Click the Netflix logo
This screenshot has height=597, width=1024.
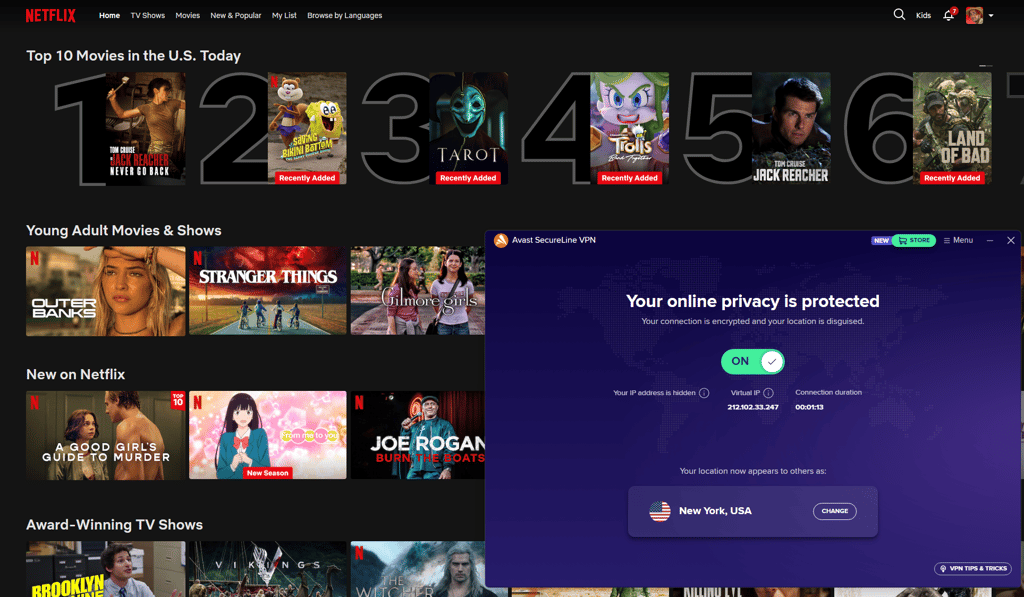click(x=50, y=15)
